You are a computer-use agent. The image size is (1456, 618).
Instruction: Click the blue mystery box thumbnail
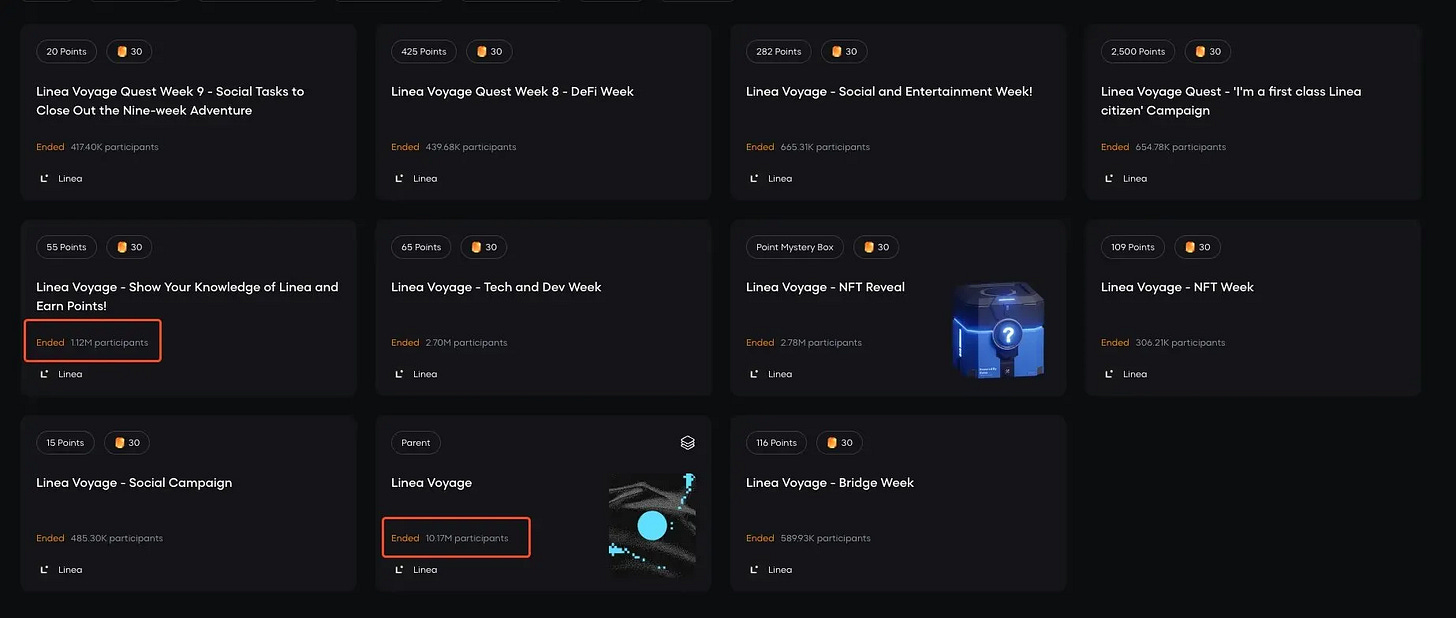tap(1000, 330)
